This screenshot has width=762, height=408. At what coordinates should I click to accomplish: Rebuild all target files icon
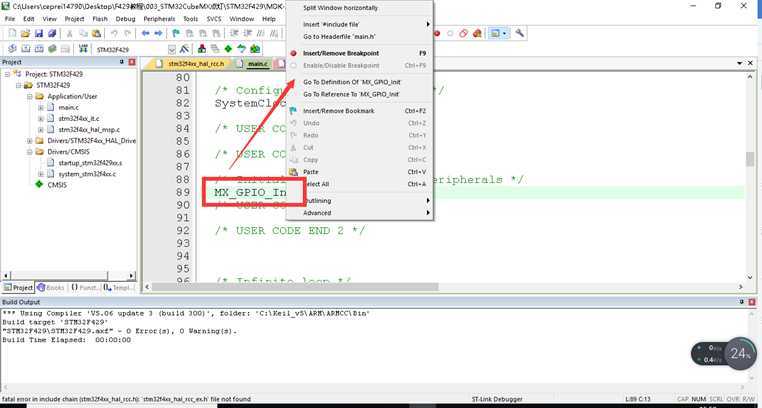(x=38, y=49)
